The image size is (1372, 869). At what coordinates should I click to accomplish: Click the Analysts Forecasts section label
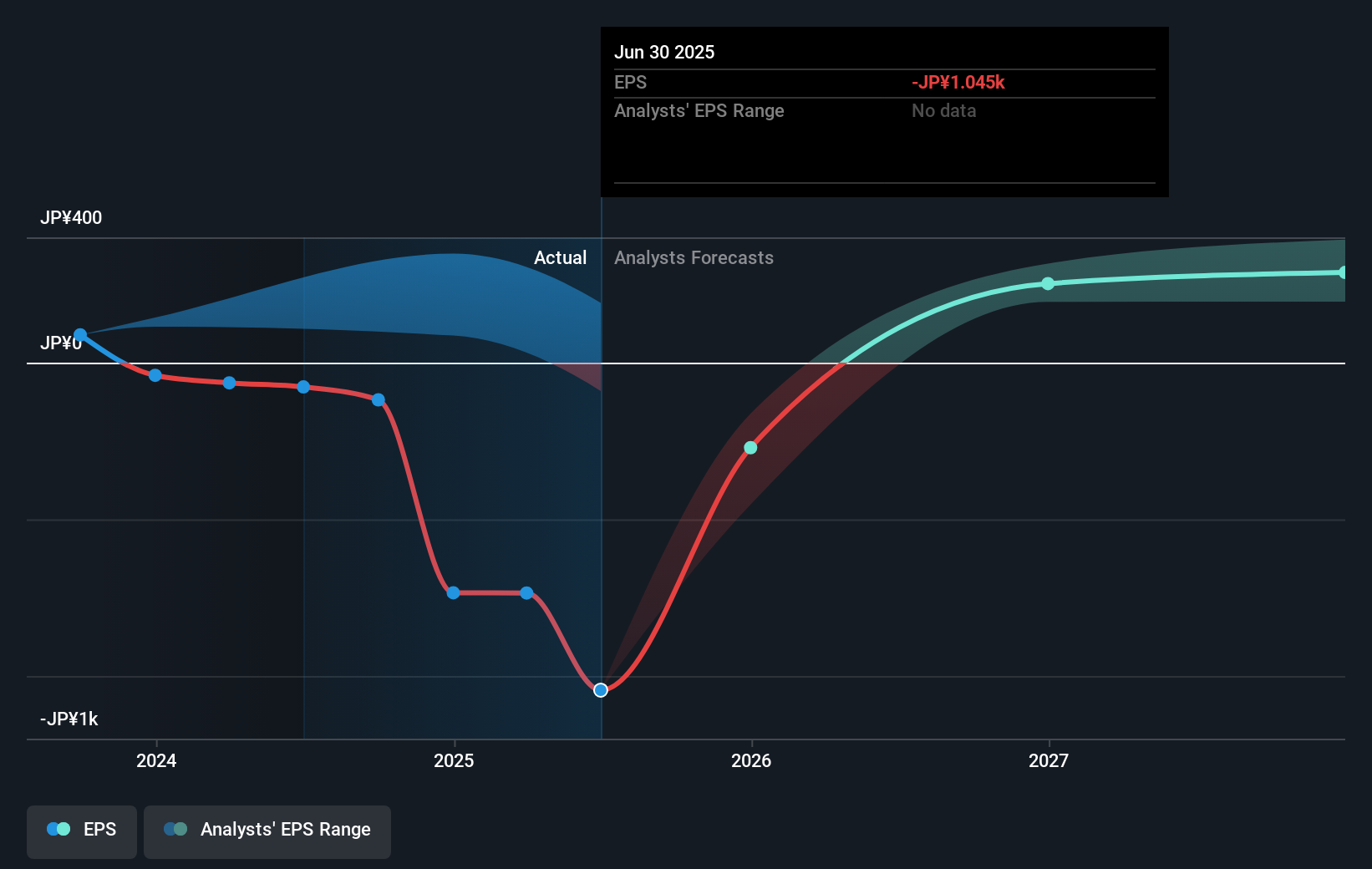point(694,257)
